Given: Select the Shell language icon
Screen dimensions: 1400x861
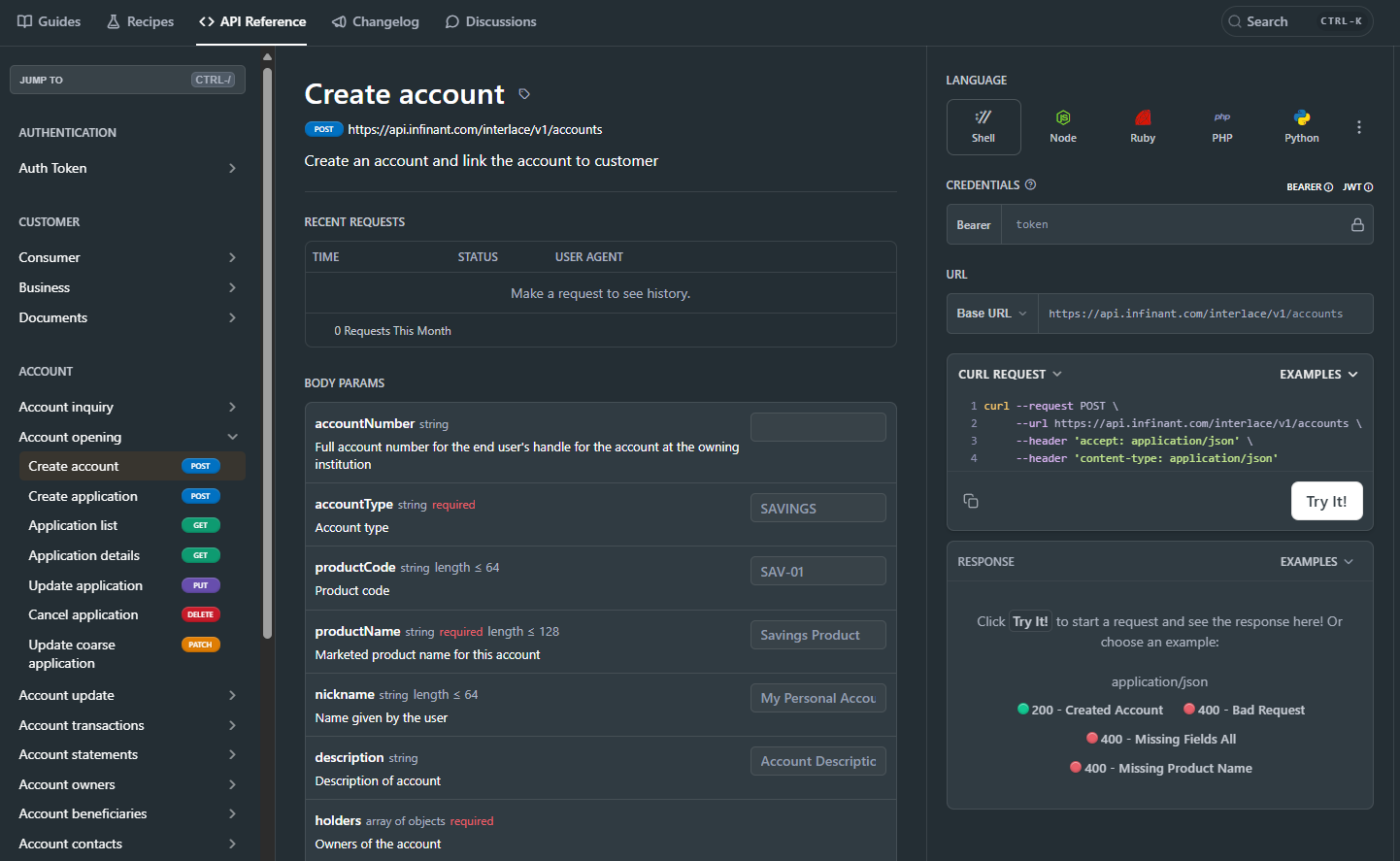Looking at the screenshot, I should click(983, 127).
